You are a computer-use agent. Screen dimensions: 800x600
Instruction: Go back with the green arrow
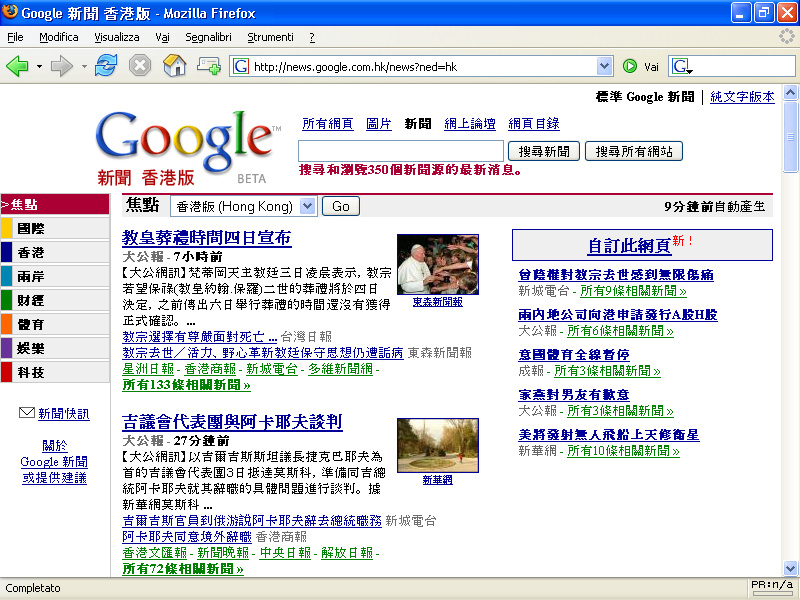(17, 66)
